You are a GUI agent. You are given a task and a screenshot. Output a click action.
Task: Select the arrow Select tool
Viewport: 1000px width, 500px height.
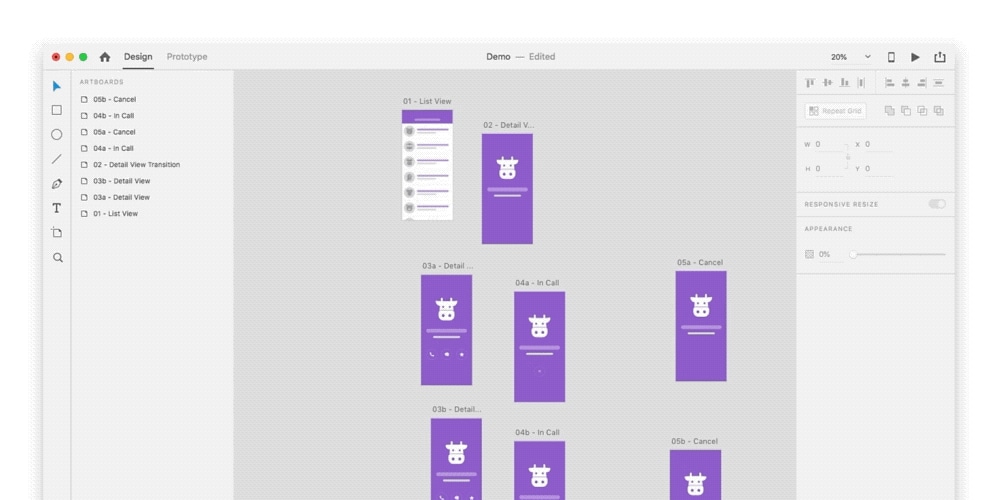57,86
